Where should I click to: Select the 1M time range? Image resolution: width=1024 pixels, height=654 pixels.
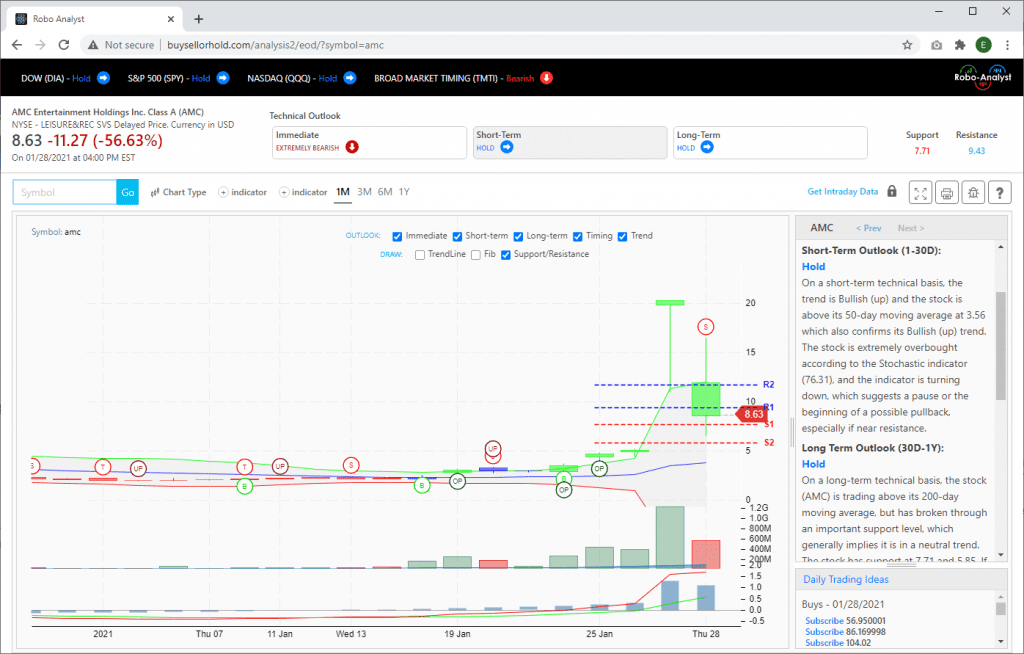tap(343, 192)
